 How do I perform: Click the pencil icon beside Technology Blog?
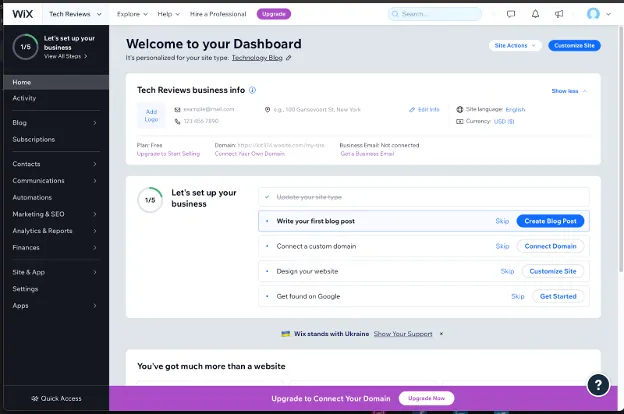pyautogui.click(x=289, y=58)
